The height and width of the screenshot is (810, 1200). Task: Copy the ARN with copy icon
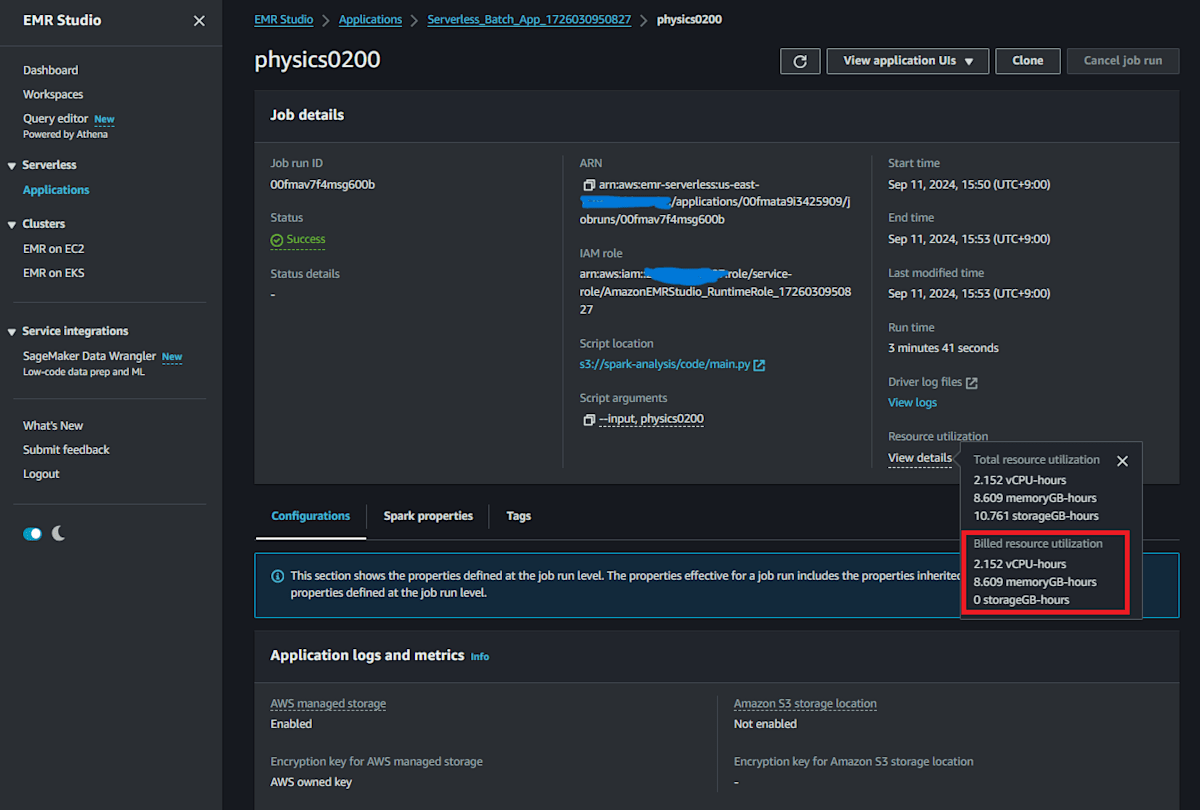tap(588, 185)
